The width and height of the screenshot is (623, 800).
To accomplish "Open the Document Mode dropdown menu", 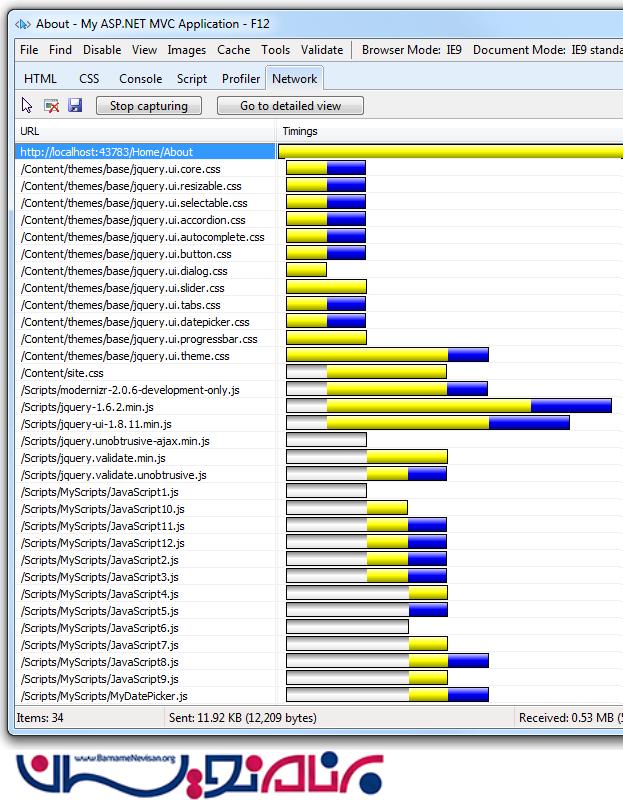I will 545,49.
